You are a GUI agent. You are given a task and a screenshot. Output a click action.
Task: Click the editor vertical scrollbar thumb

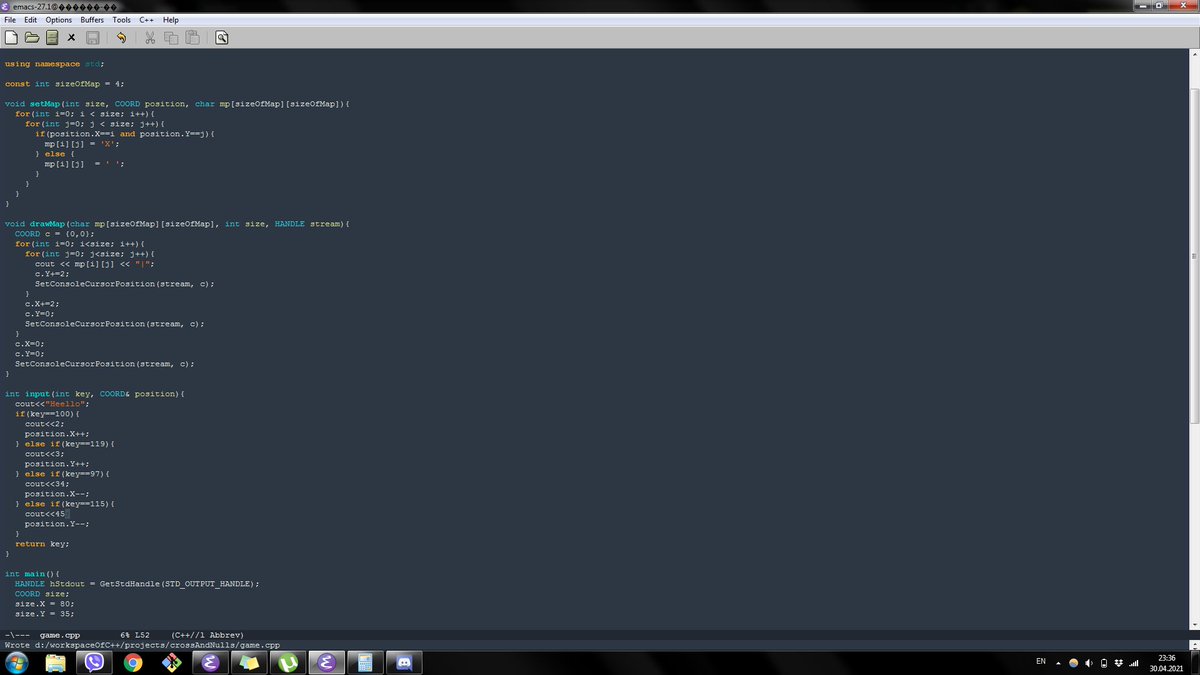pyautogui.click(x=1194, y=255)
